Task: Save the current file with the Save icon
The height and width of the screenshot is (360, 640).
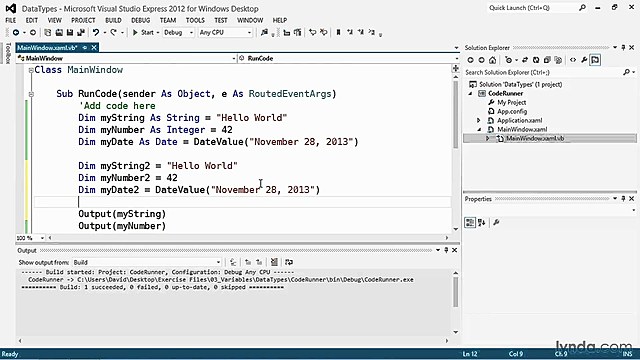Action: 70,32
